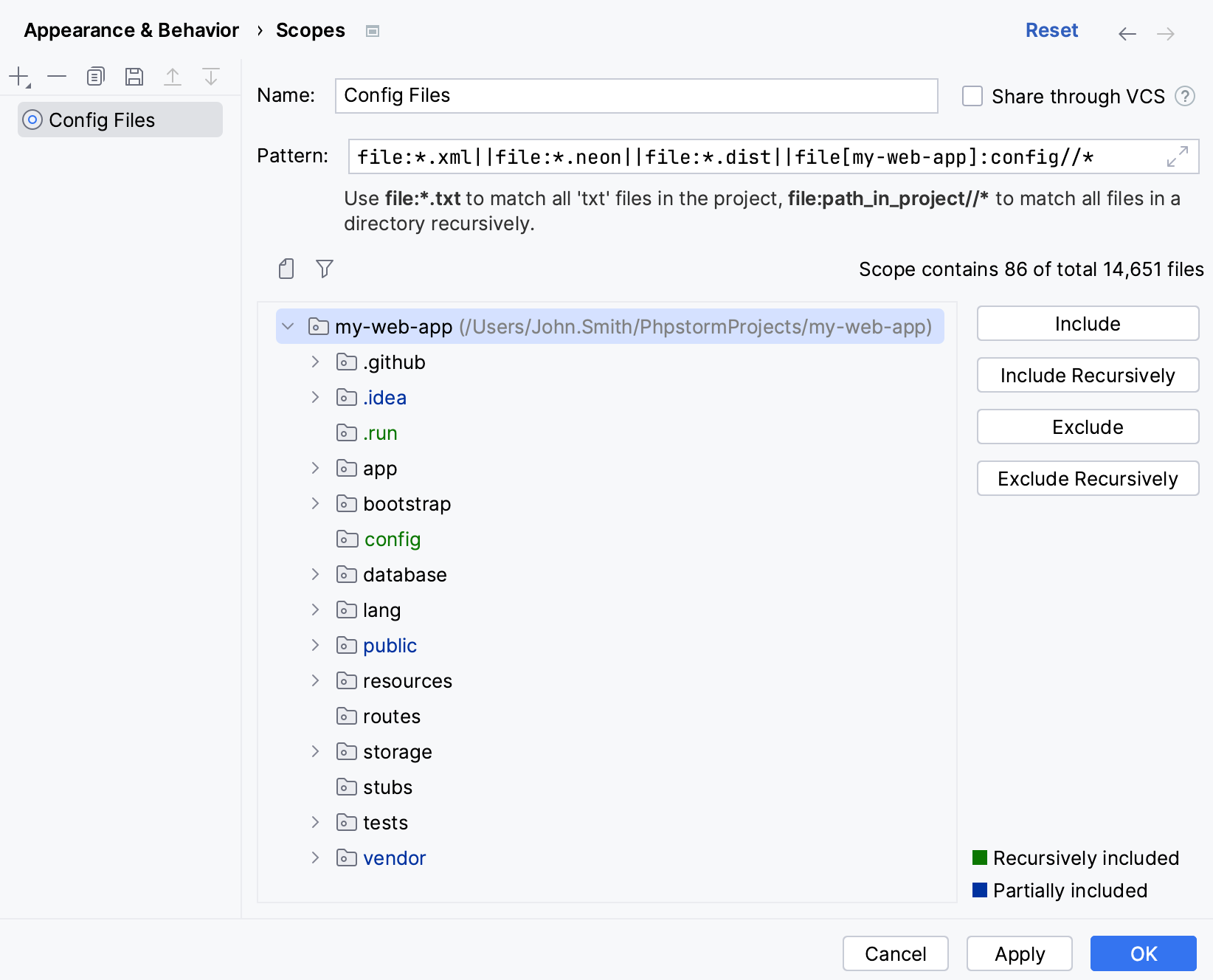The image size is (1213, 980).
Task: Add a new scope with the plus icon
Action: (18, 76)
